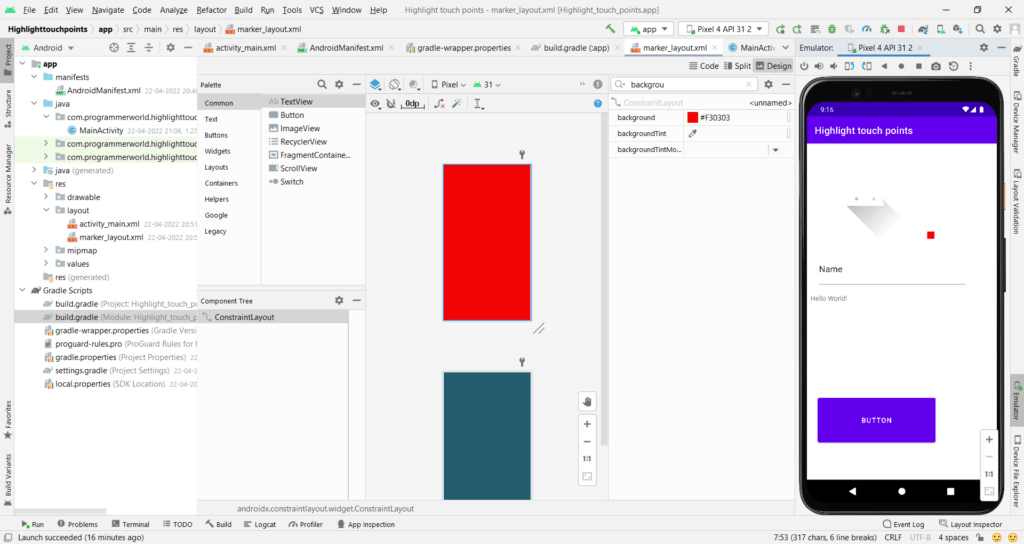Toggle the Emulator tool window side tab
The width and height of the screenshot is (1024, 544).
tap(1017, 398)
